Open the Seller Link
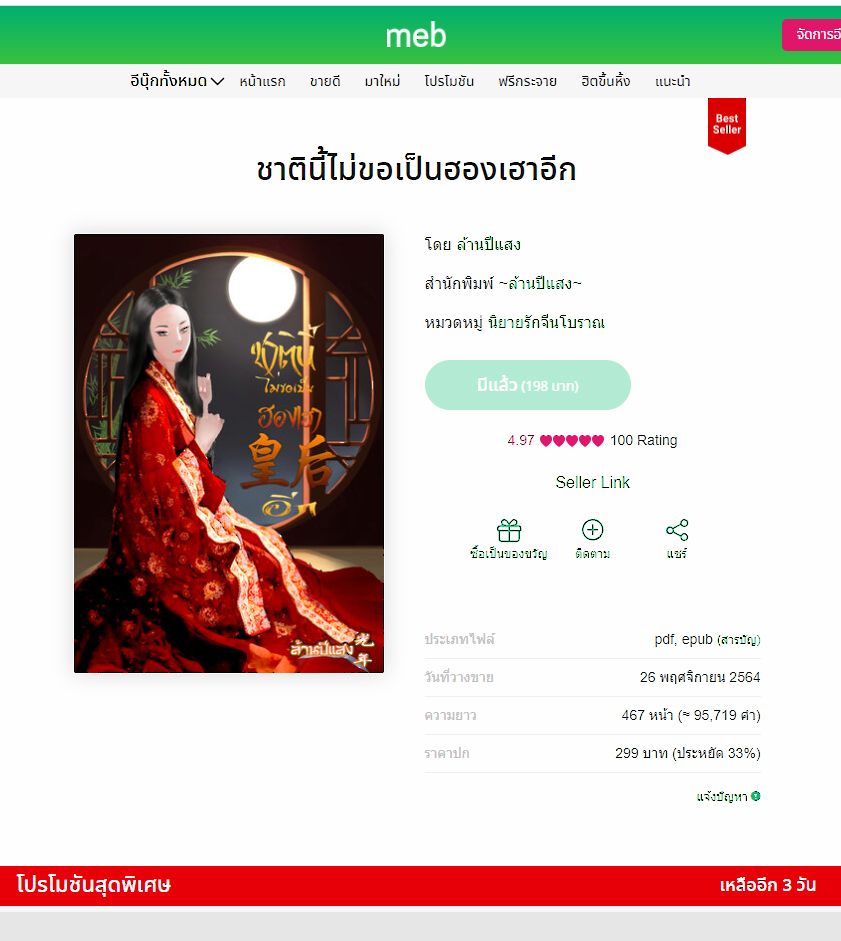The width and height of the screenshot is (841, 941). pyautogui.click(x=592, y=483)
